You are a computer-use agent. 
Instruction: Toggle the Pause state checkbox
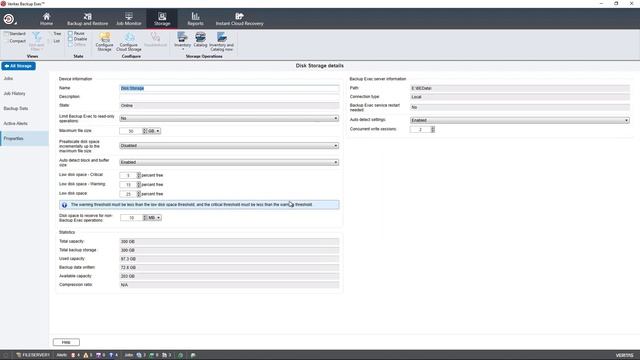pyautogui.click(x=70, y=33)
